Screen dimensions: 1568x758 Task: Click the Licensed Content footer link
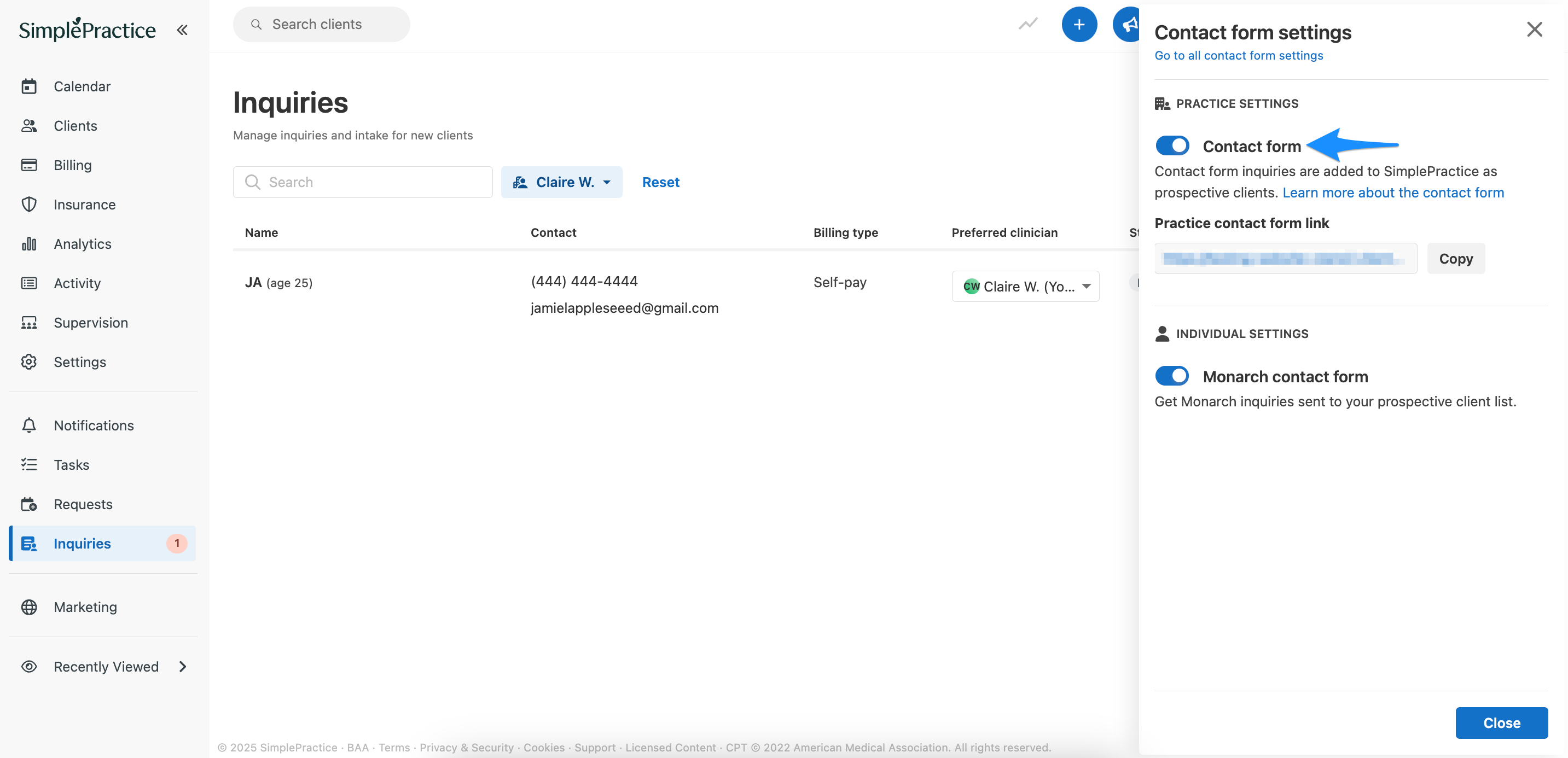tap(670, 747)
